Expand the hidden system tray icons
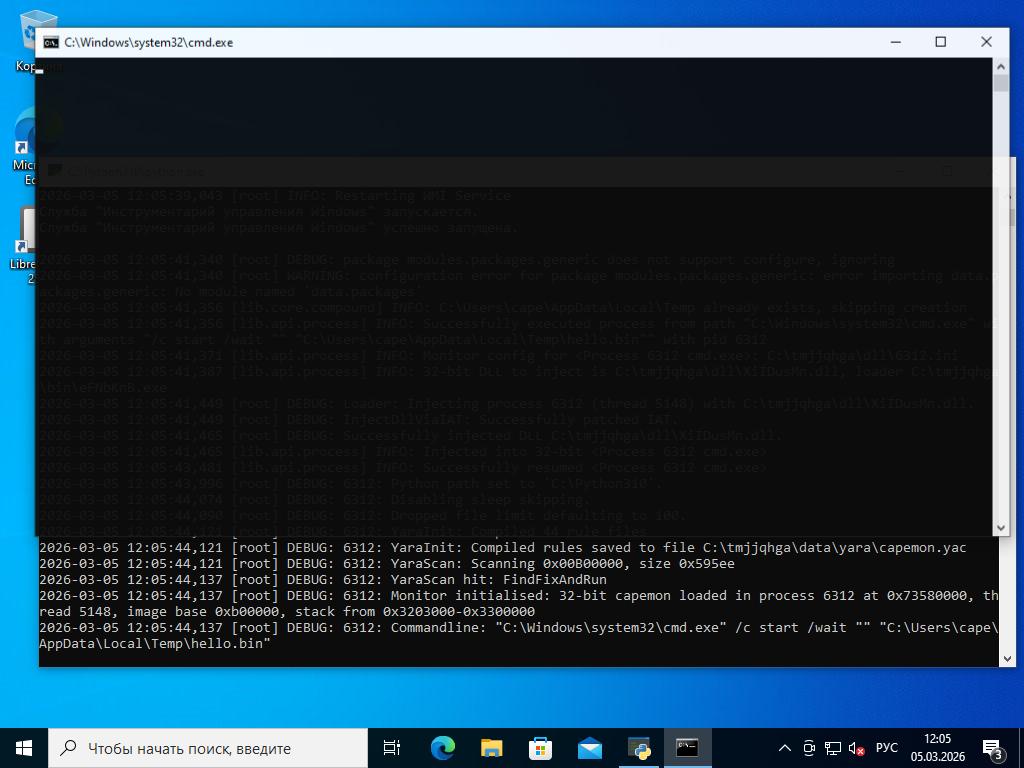This screenshot has height=768, width=1024. [x=785, y=748]
